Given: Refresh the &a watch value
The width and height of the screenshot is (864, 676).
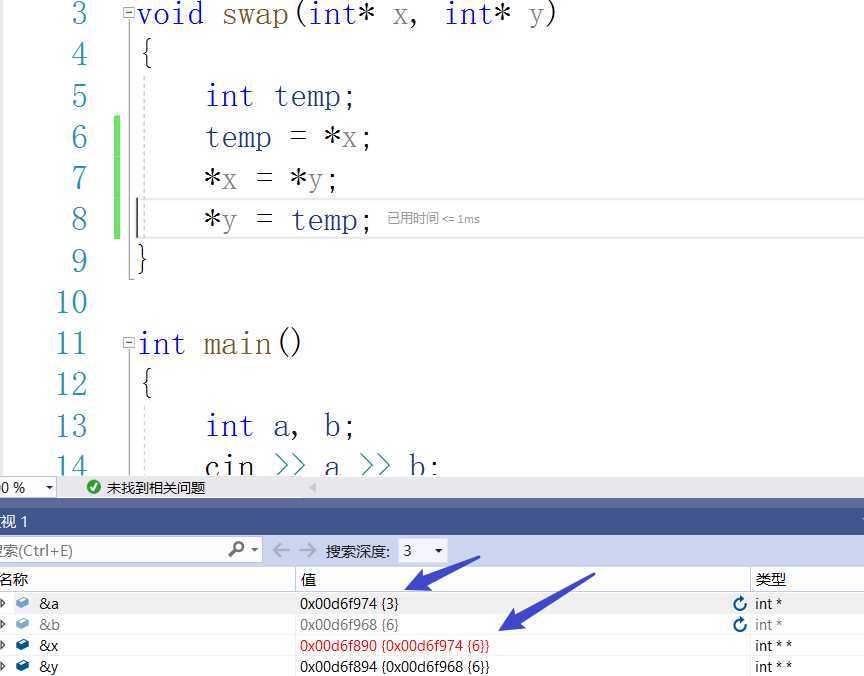Looking at the screenshot, I should coord(739,603).
